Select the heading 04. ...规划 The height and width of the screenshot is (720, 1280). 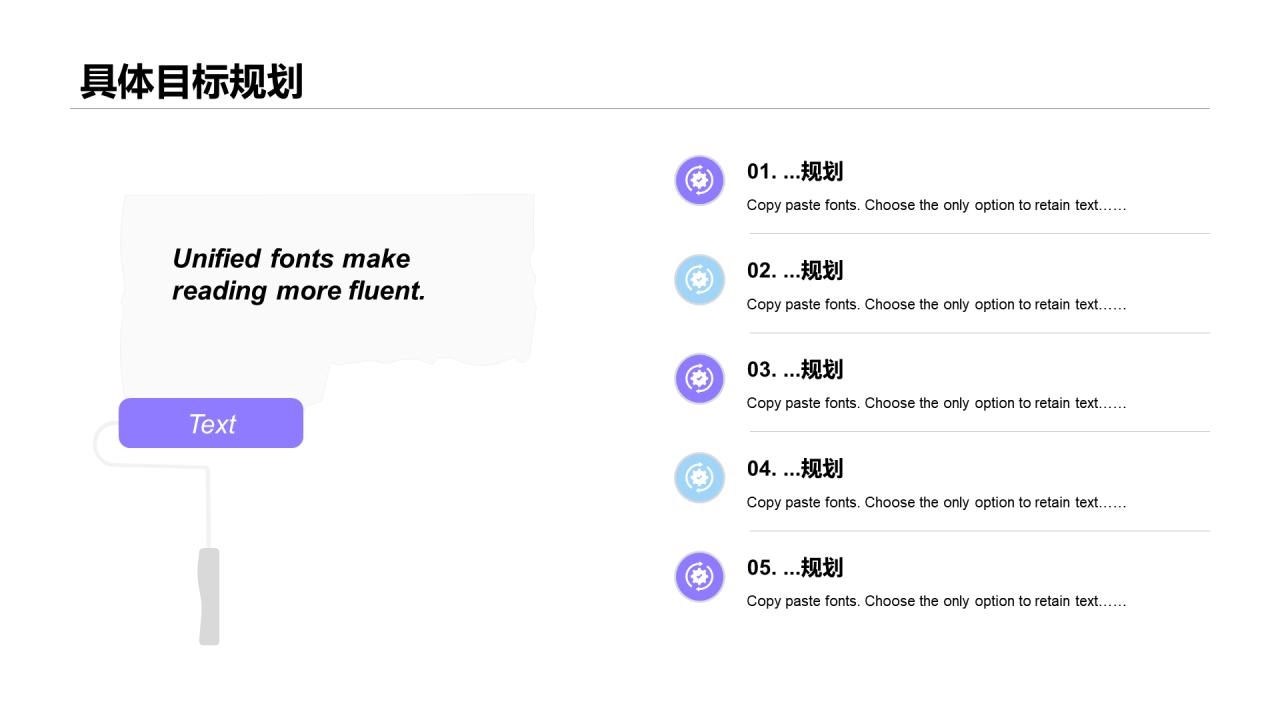(x=795, y=468)
